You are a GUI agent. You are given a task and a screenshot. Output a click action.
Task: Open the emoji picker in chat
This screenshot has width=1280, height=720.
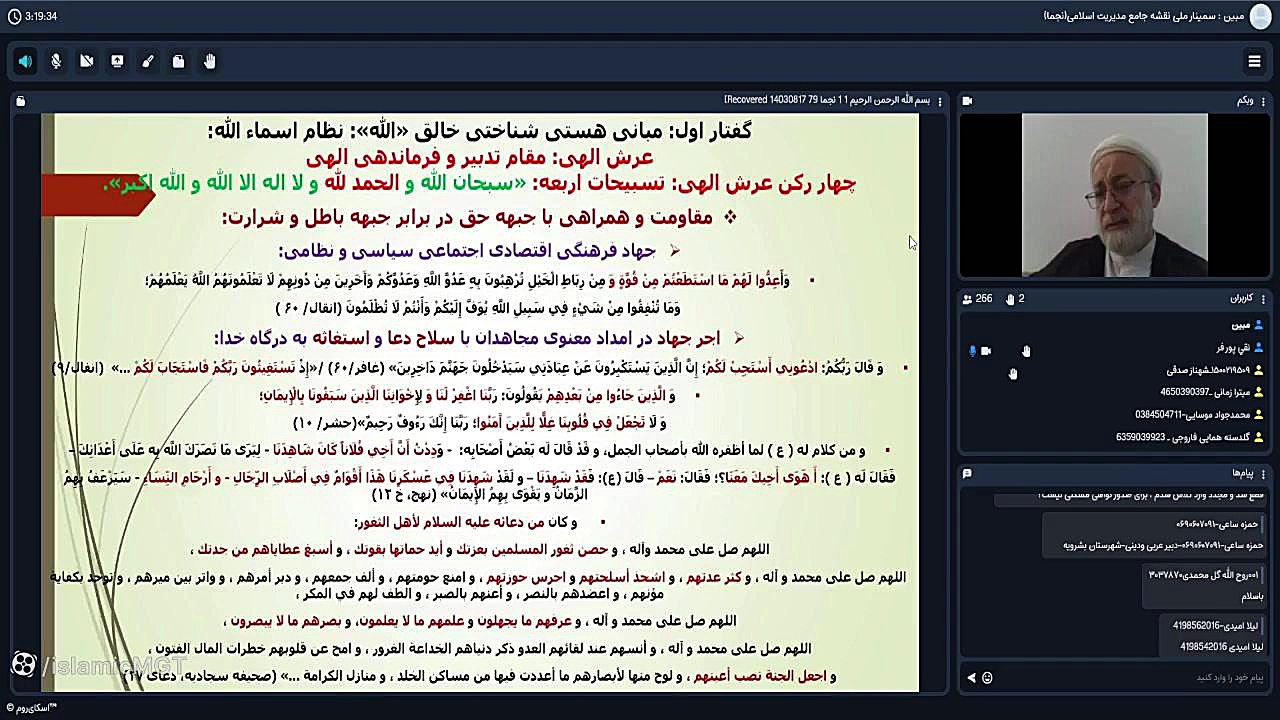(x=987, y=678)
